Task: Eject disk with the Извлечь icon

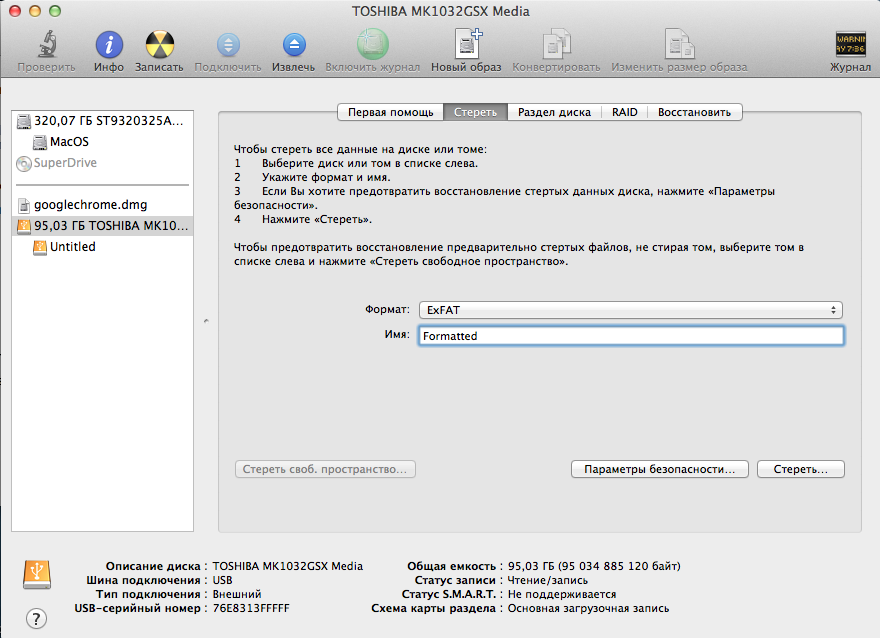Action: (x=294, y=45)
